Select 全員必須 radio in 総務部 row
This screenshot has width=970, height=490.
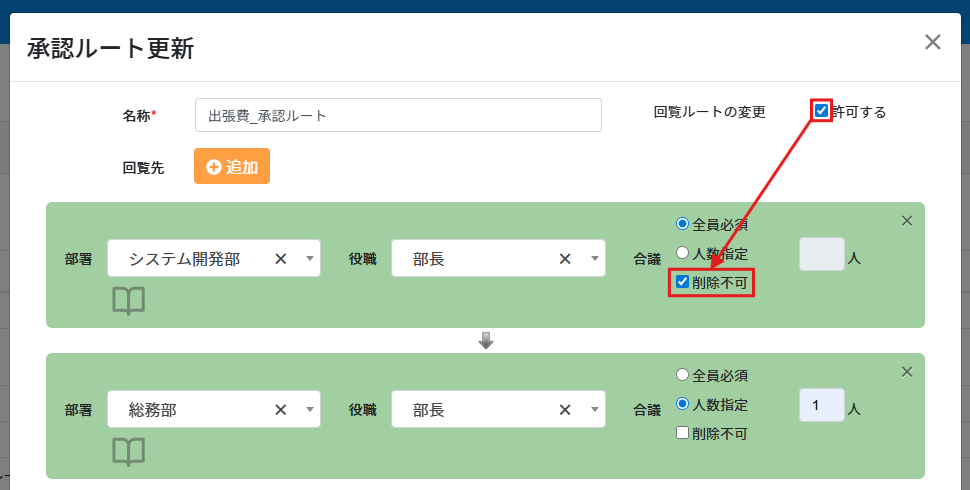(683, 376)
